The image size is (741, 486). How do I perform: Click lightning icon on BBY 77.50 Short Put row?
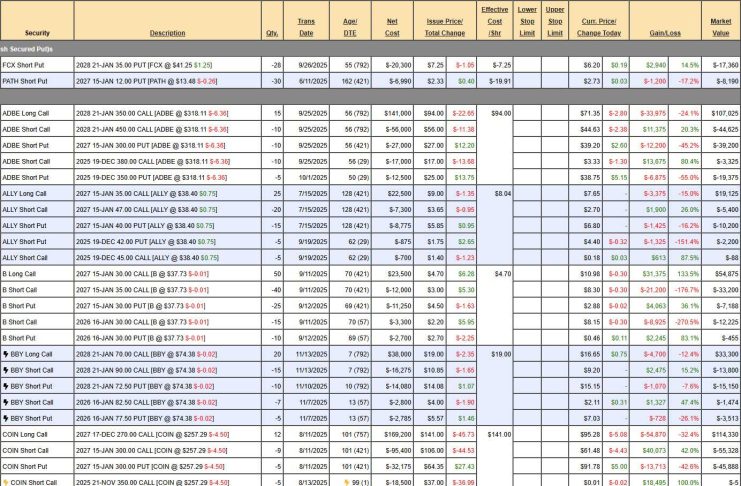pos(5,416)
